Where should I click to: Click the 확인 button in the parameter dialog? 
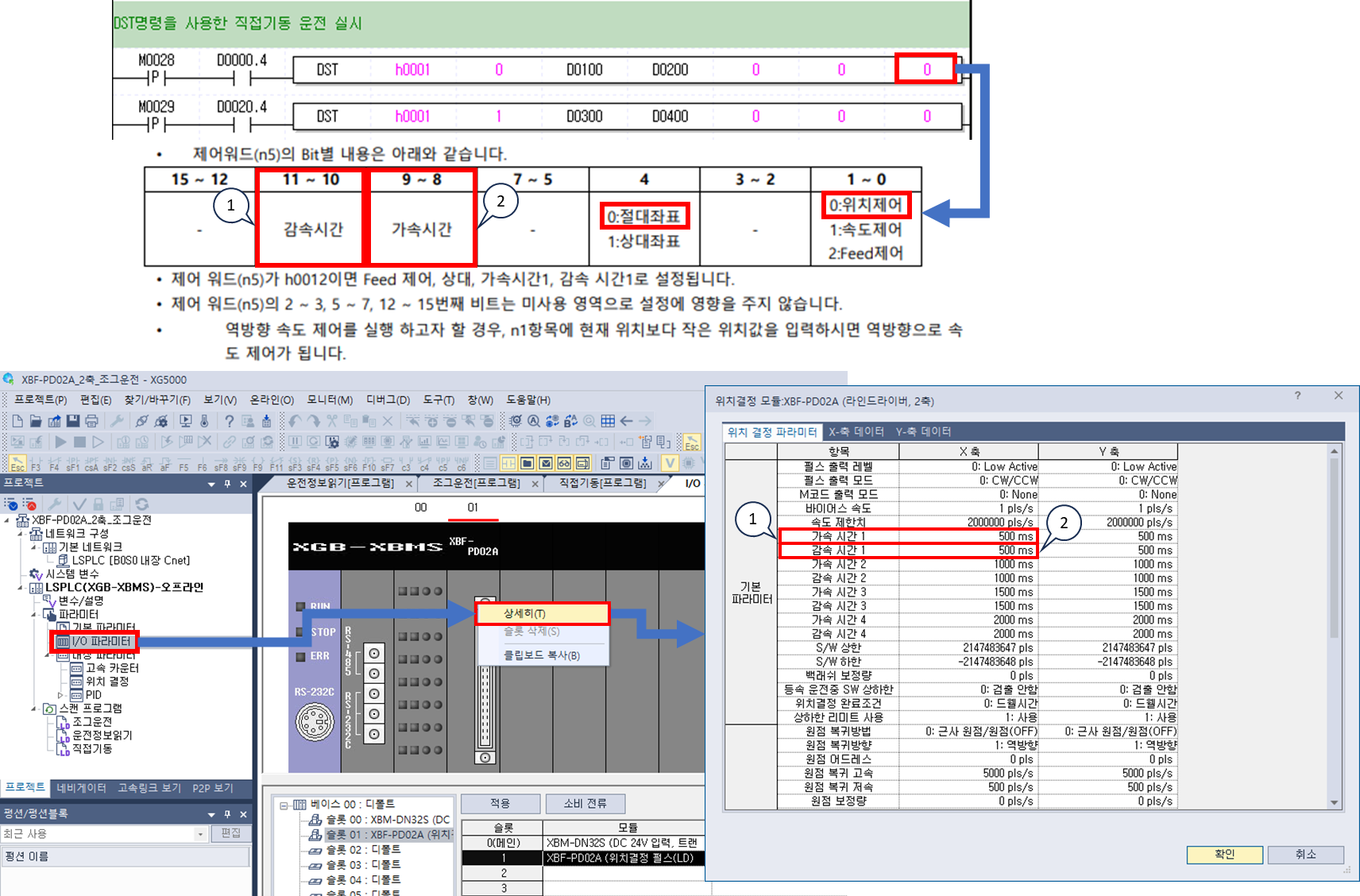tap(1223, 855)
